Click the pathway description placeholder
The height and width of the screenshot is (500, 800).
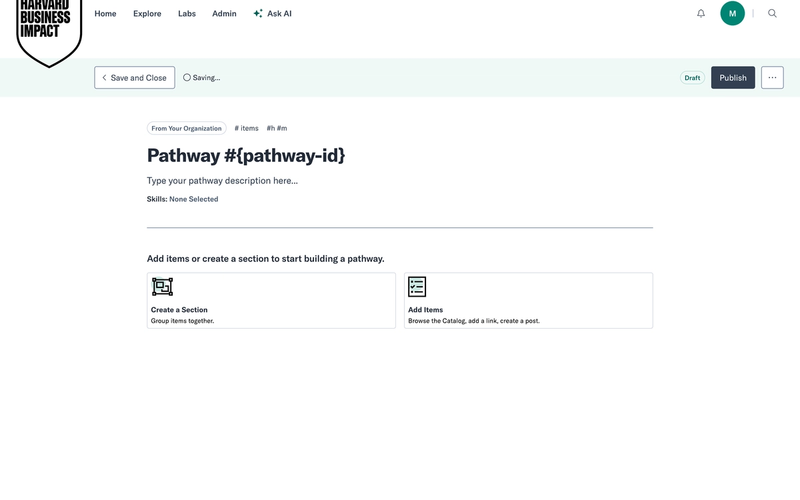pyautogui.click(x=222, y=181)
